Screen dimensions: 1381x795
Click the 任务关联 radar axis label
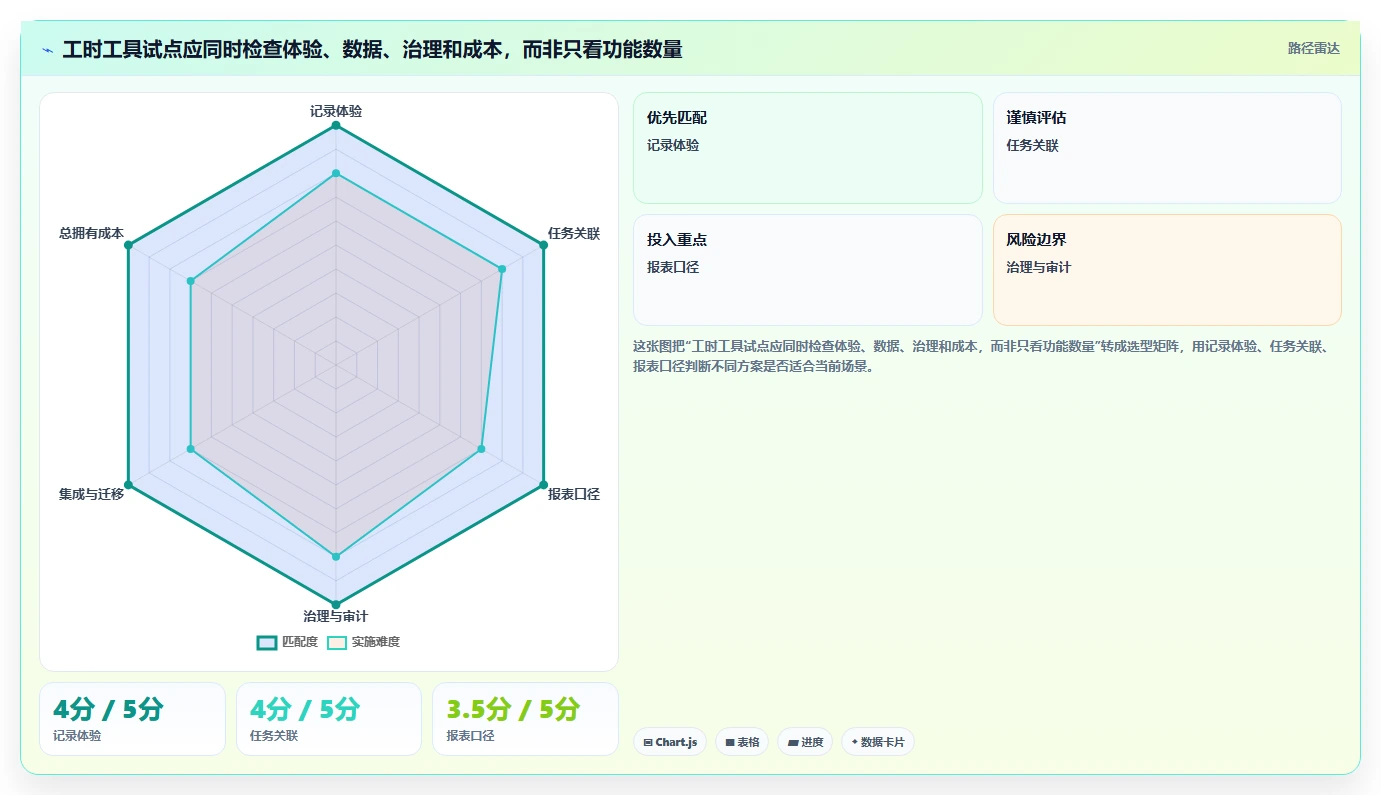tap(574, 233)
